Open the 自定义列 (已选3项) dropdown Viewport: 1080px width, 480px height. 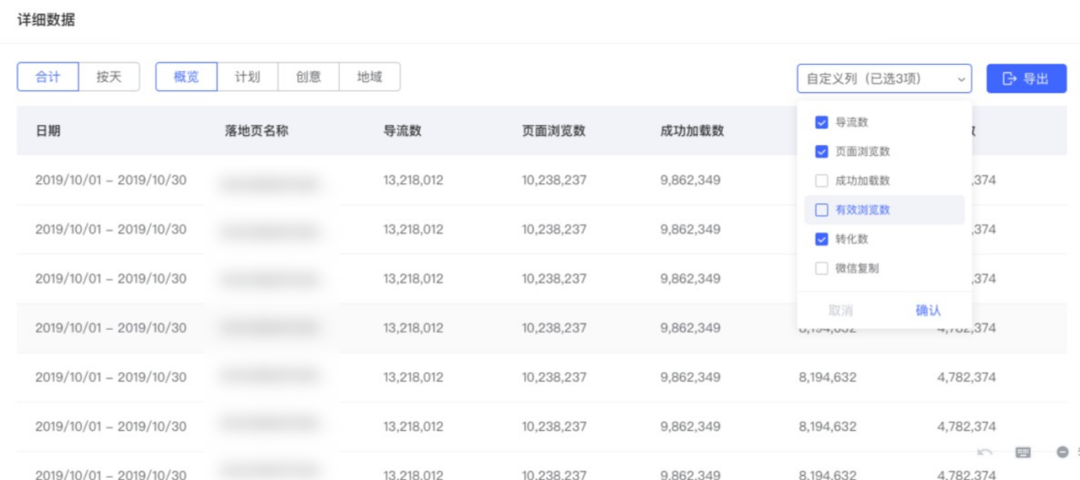click(884, 79)
